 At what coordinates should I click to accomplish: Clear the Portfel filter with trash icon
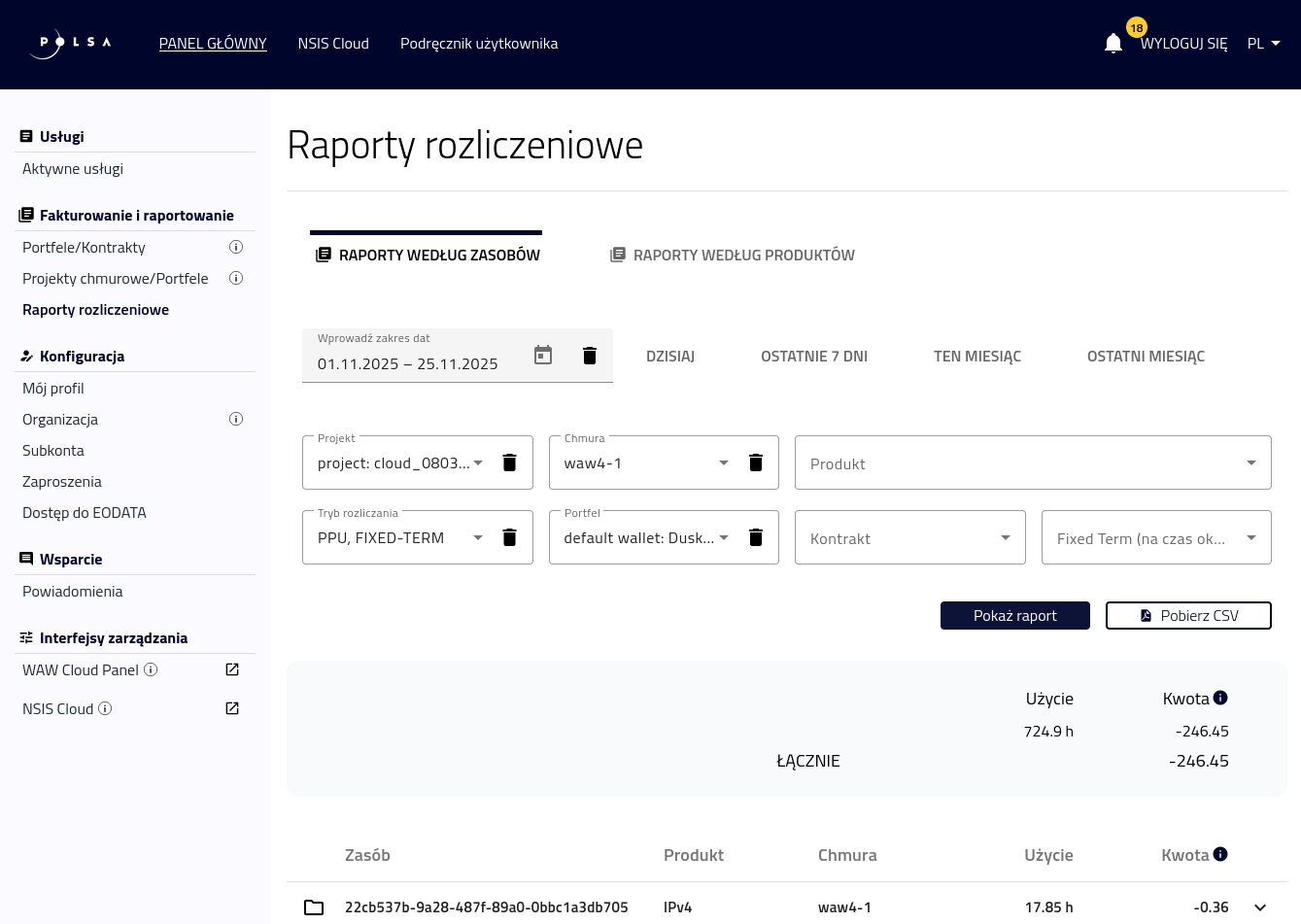755,537
